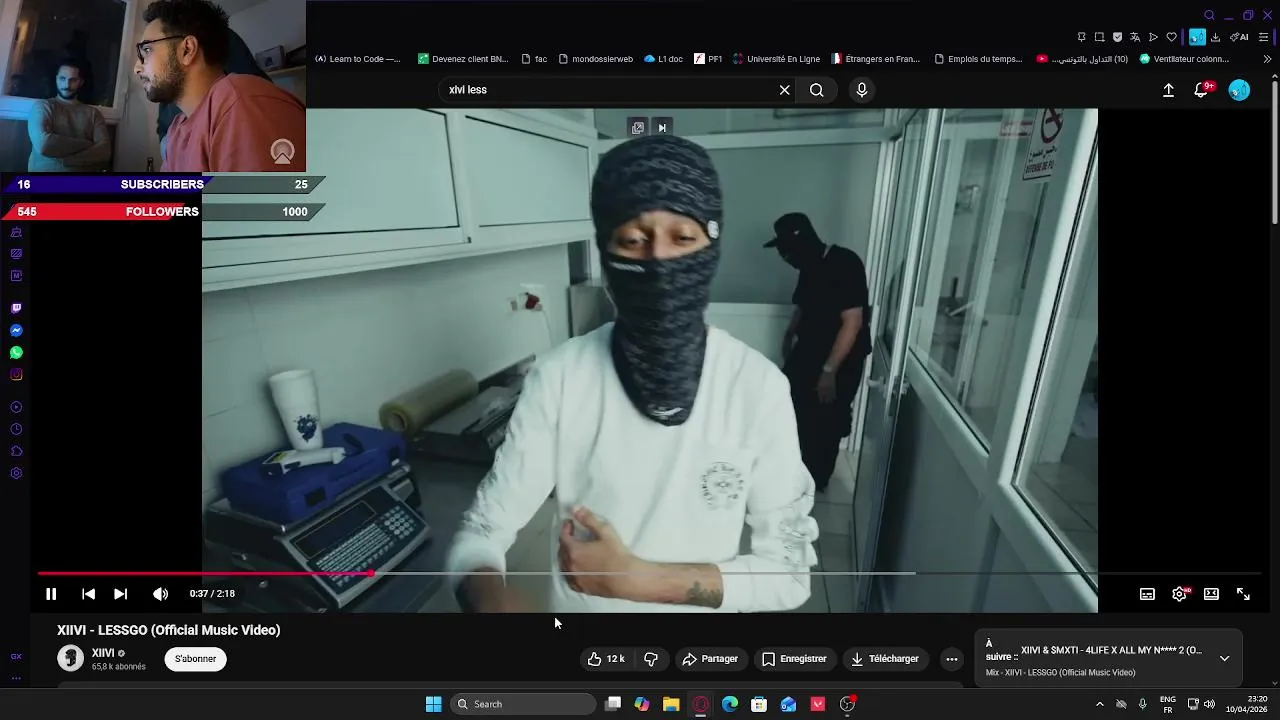Dislike the video
This screenshot has height=720, width=1280.
coord(651,659)
